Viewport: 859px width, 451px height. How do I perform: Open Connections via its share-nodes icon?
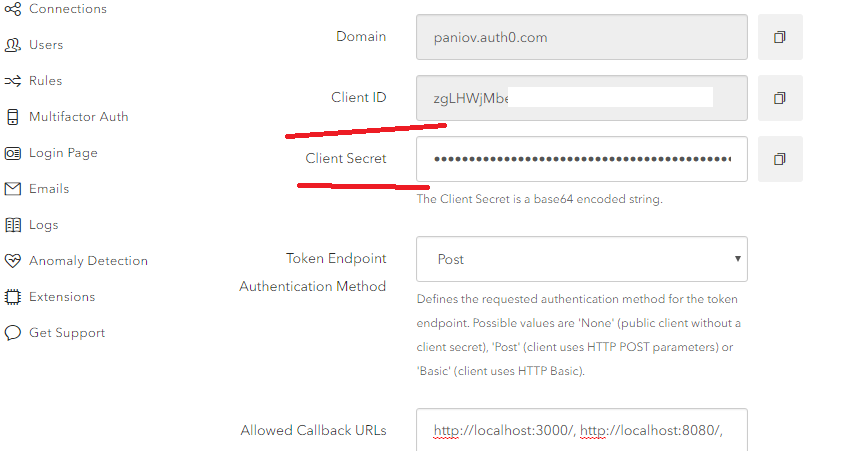click(13, 9)
